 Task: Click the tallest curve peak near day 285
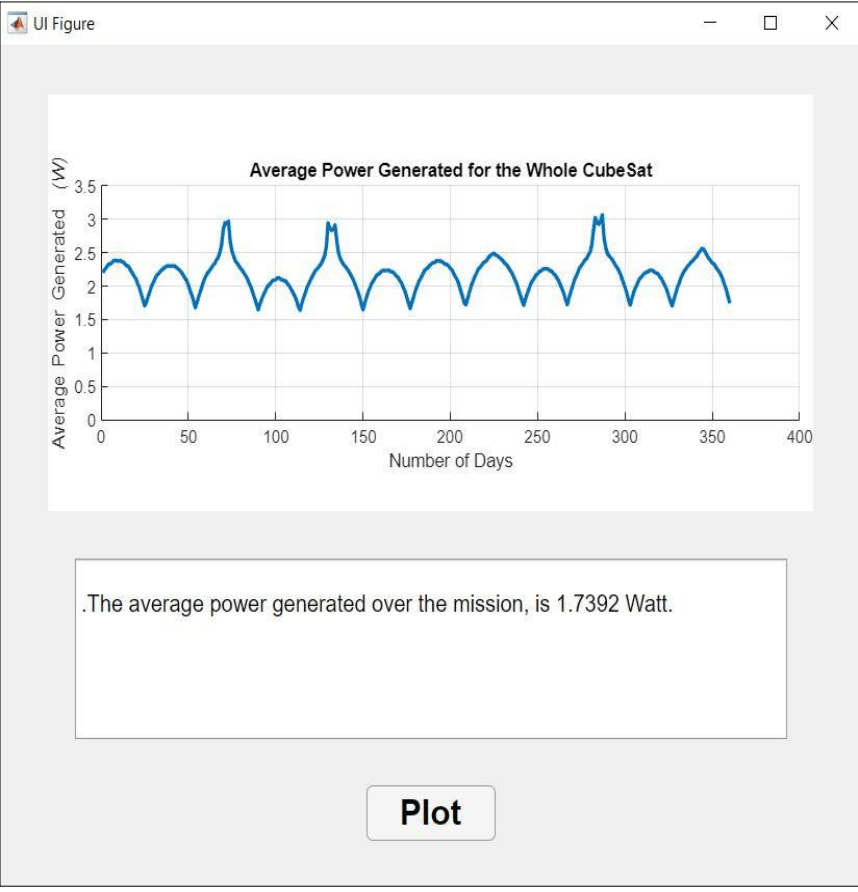[x=600, y=216]
